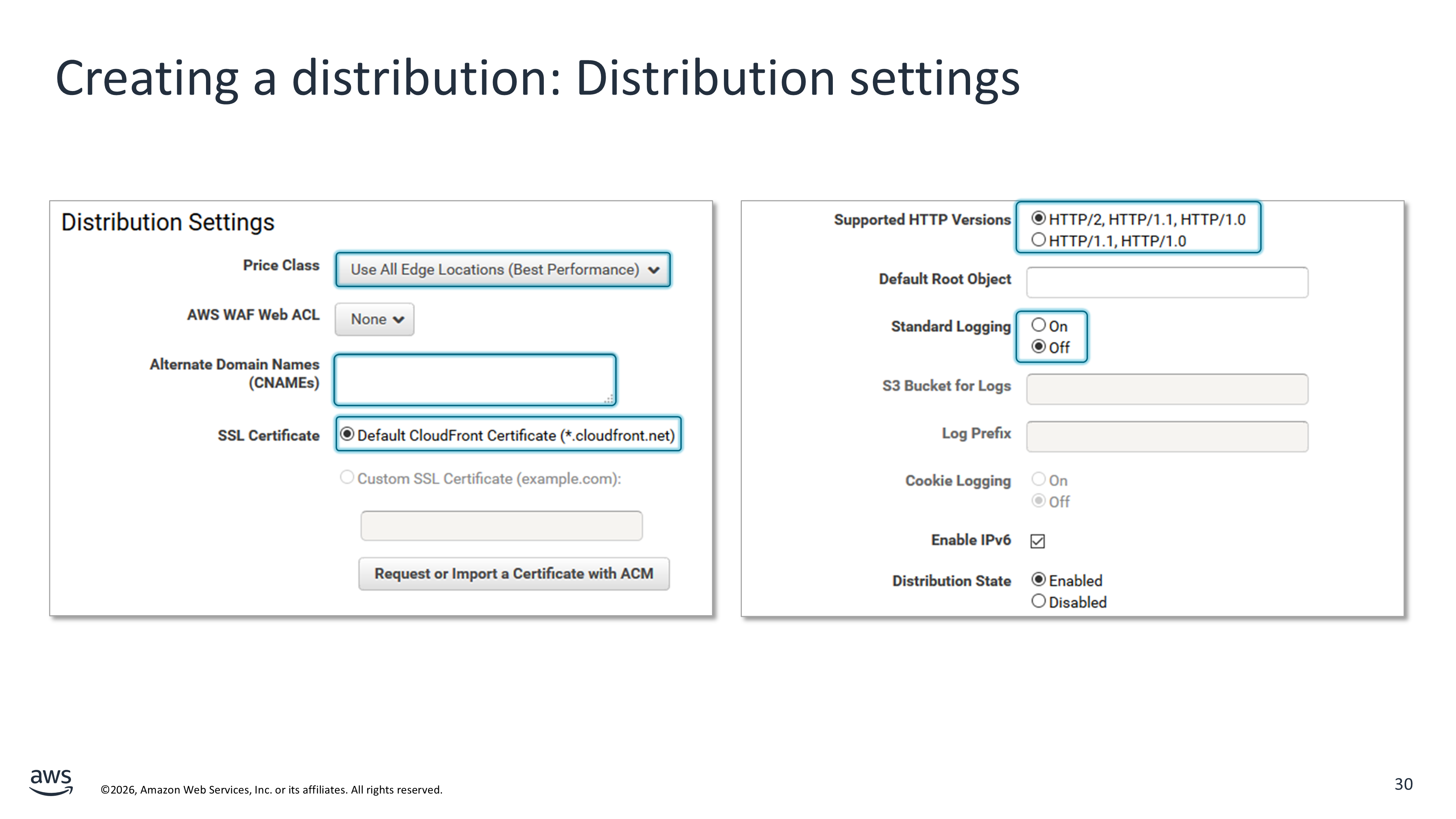Click the custom SSL certificate text field

tap(501, 526)
